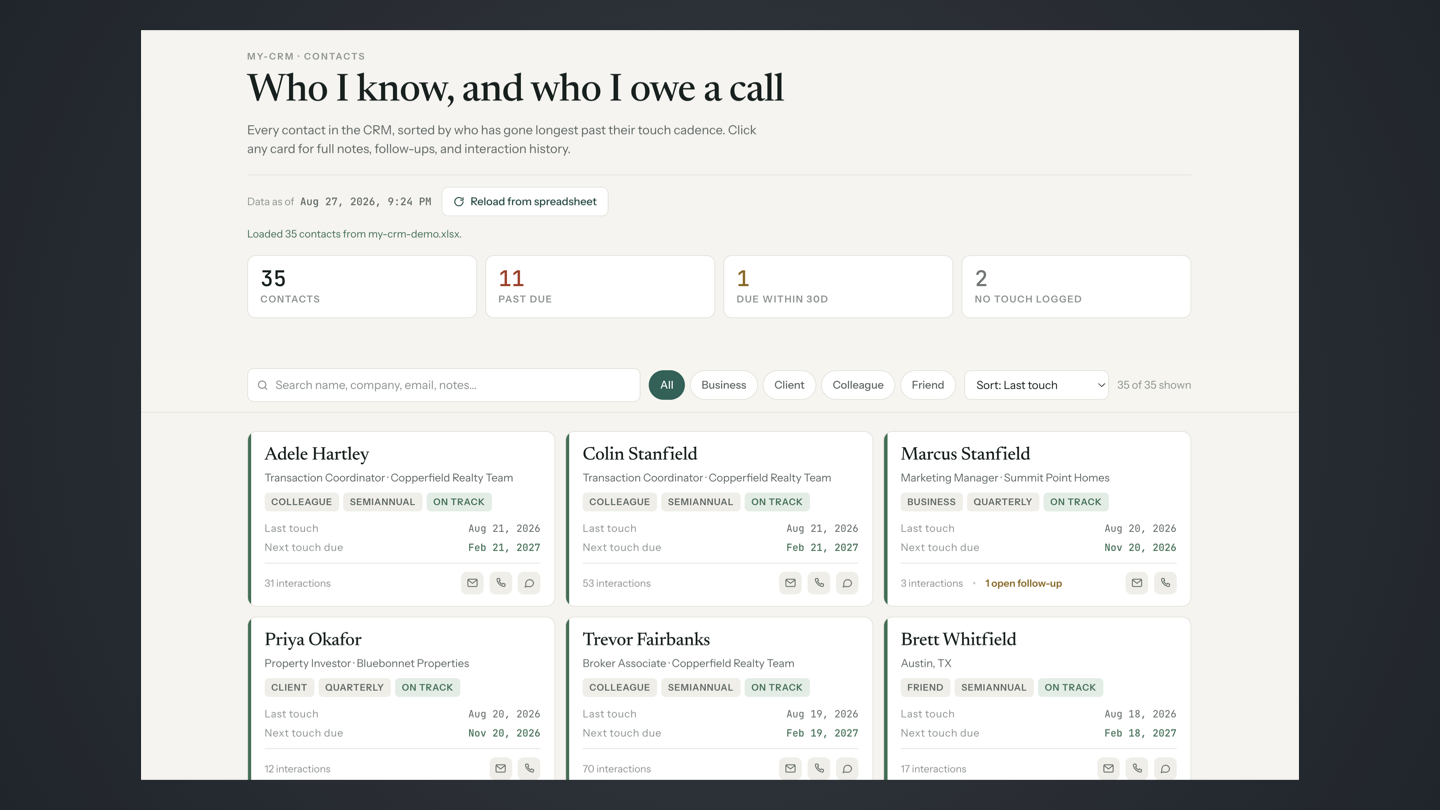This screenshot has height=810, width=1440.
Task: Click the message bubble icon on Brett Whitfield's card
Action: pyautogui.click(x=1165, y=768)
